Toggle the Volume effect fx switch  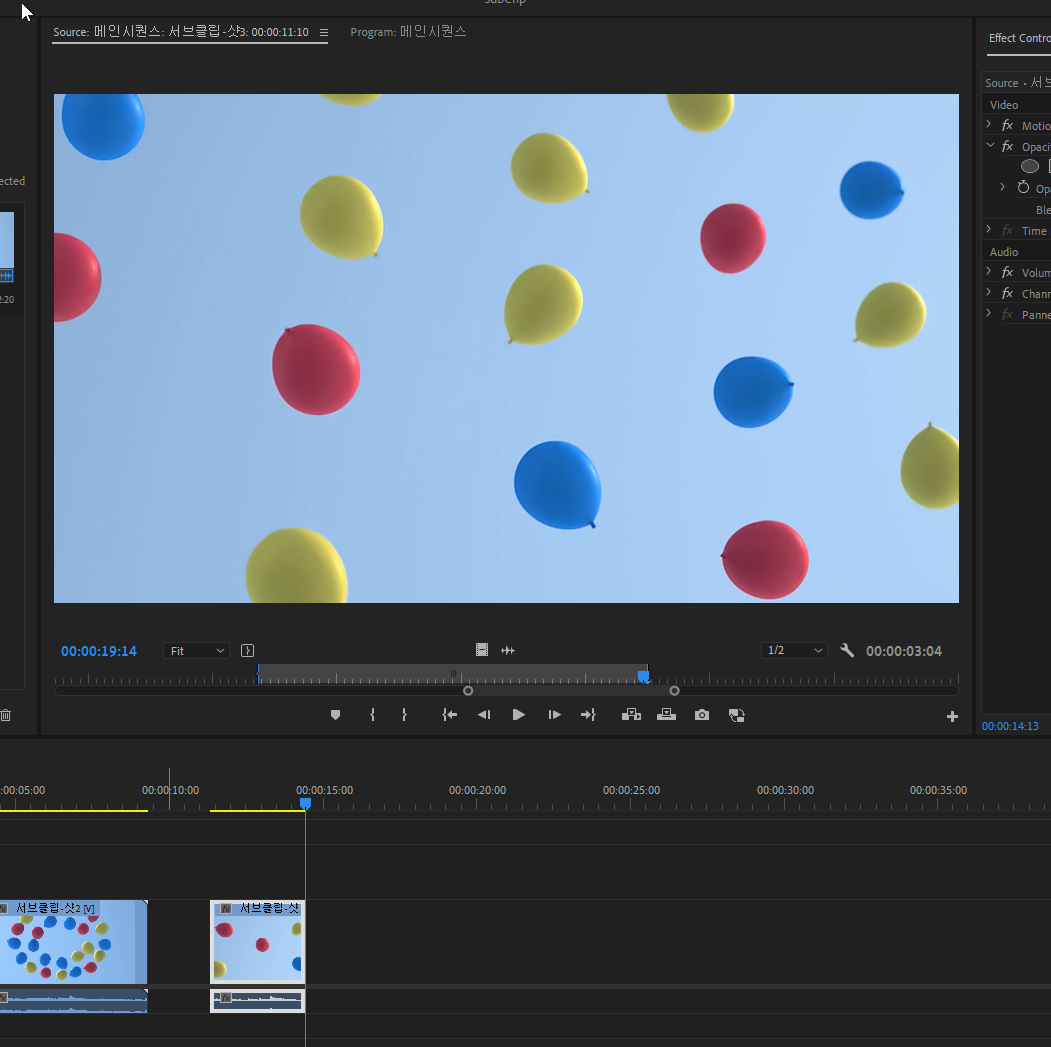(x=1007, y=273)
